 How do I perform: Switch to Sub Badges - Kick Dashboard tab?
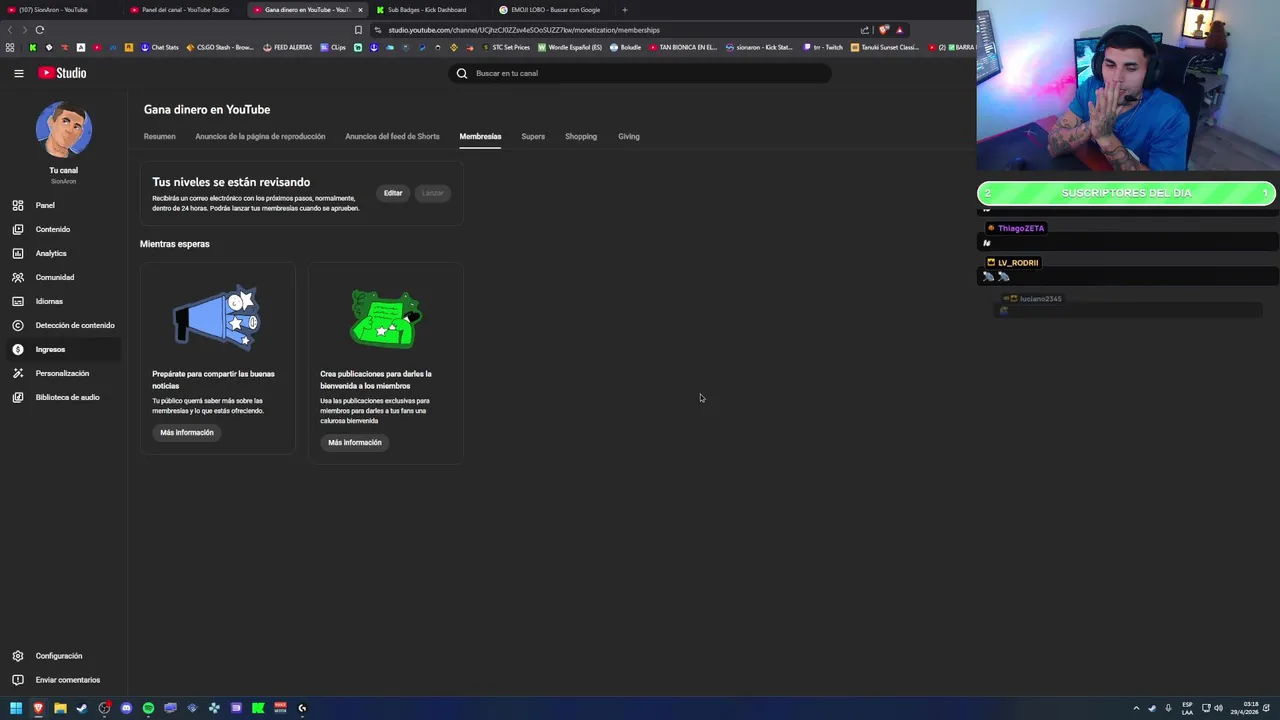(428, 10)
